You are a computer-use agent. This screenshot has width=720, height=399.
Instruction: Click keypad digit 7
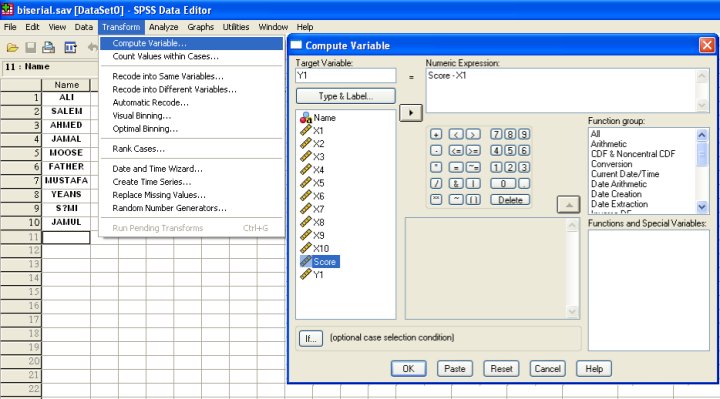point(496,135)
